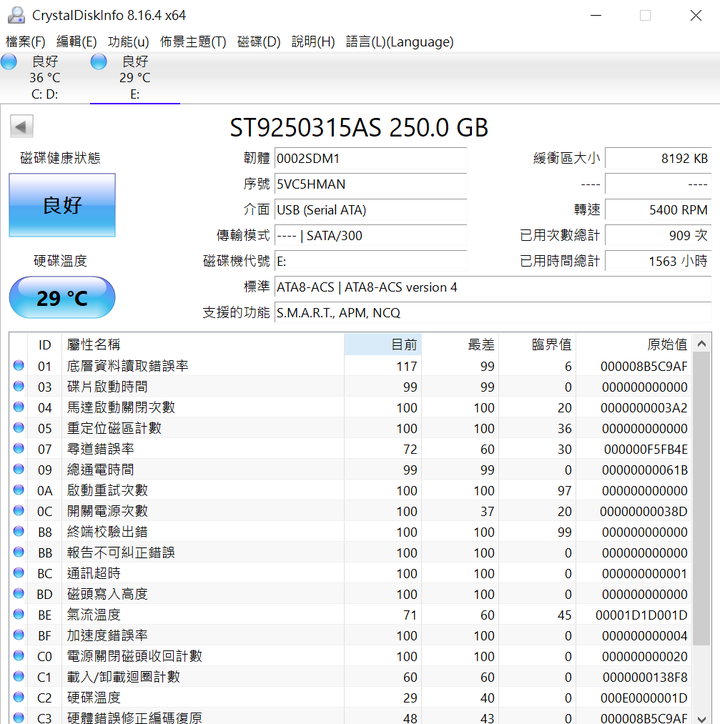Click scrollbar up arrow in attribute list
The width and height of the screenshot is (720, 724).
pyautogui.click(x=702, y=344)
